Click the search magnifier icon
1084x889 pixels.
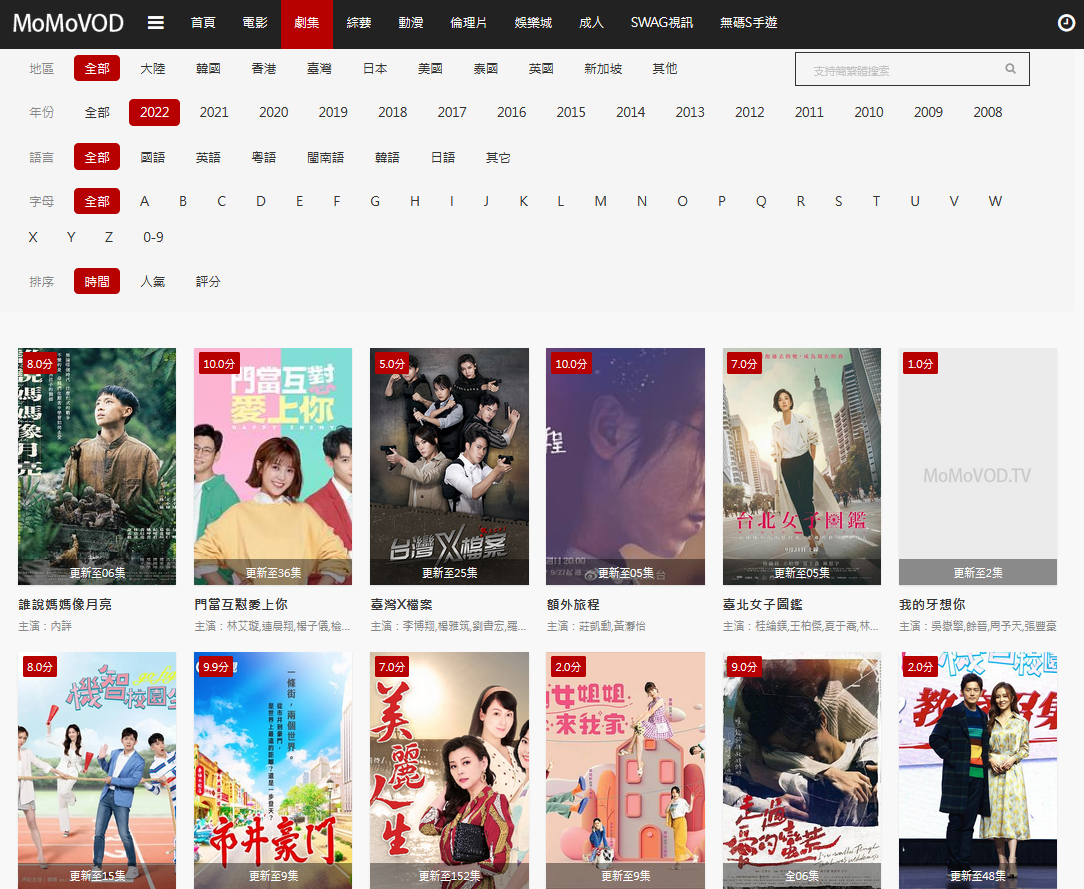[1010, 69]
